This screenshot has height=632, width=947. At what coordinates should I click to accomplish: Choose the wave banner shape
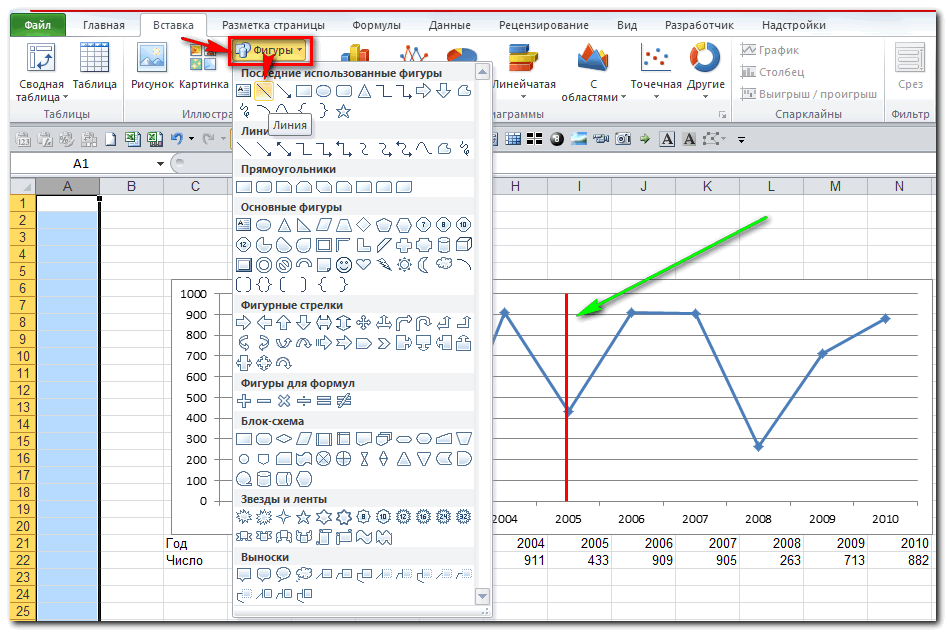364,537
